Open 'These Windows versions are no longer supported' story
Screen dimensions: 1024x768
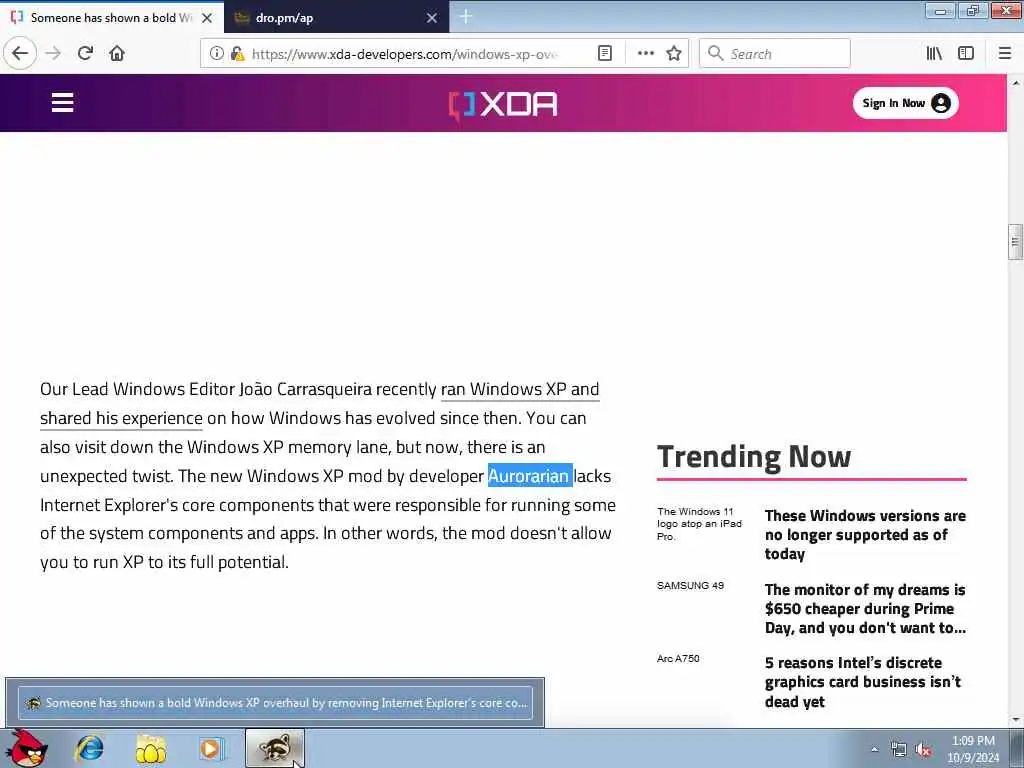click(865, 534)
